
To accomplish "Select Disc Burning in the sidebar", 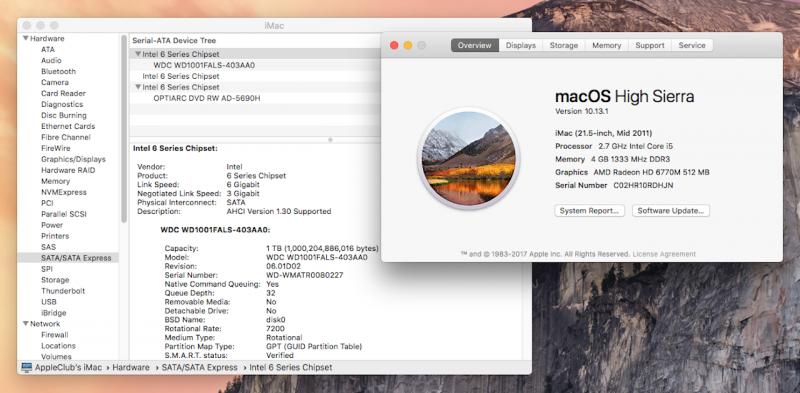I will 64,115.
